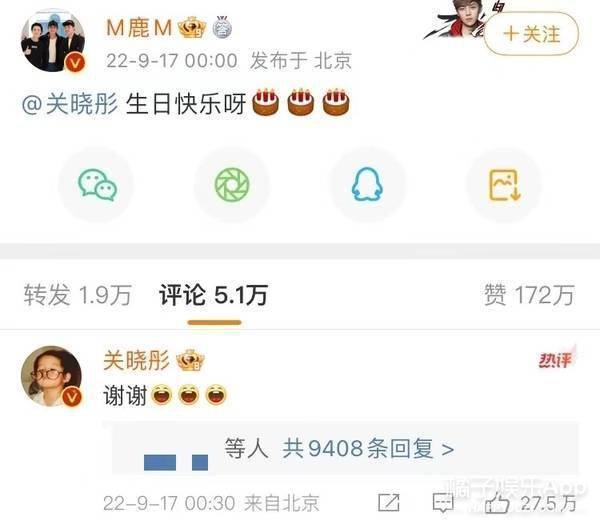The height and width of the screenshot is (529, 600).
Task: Share post to QQ penguin icon
Action: pos(367,185)
